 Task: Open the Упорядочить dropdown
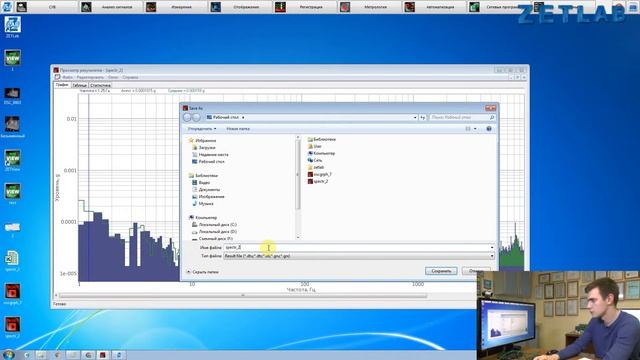pos(202,129)
